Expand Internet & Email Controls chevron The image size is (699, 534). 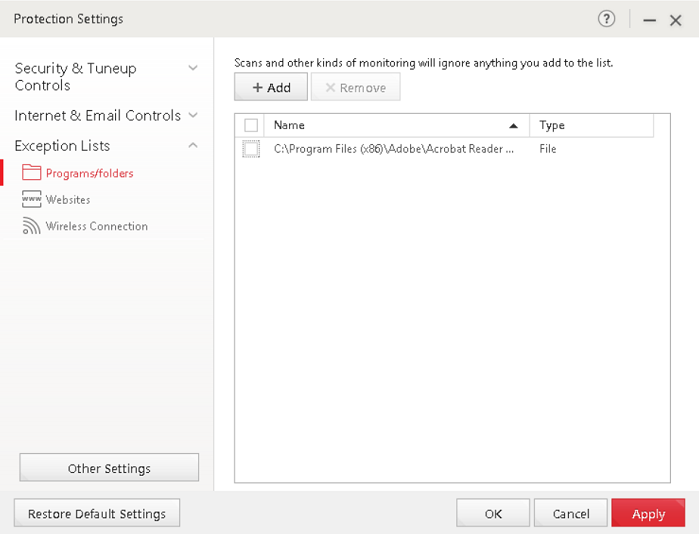[193, 115]
